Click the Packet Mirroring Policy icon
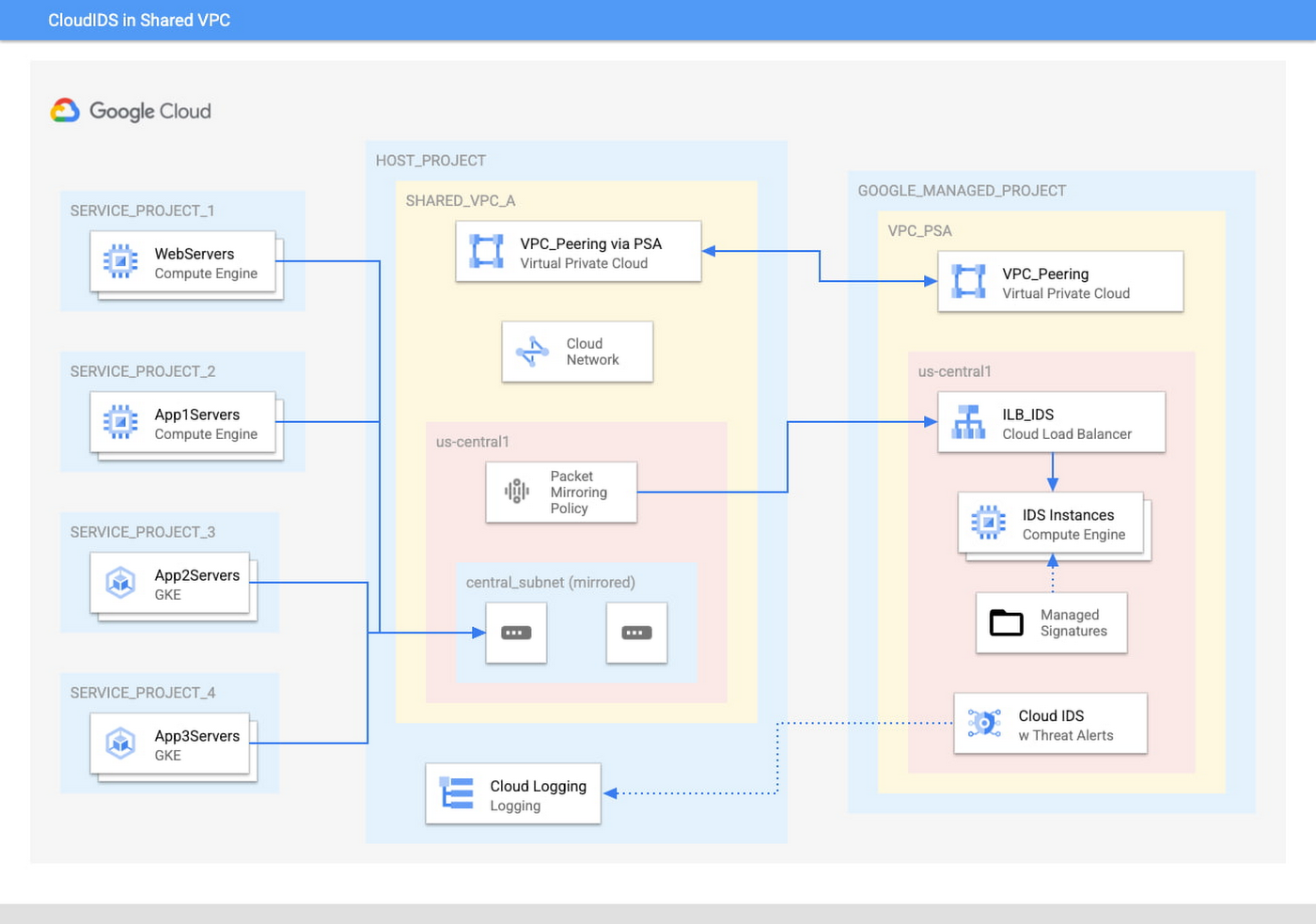 pos(517,491)
